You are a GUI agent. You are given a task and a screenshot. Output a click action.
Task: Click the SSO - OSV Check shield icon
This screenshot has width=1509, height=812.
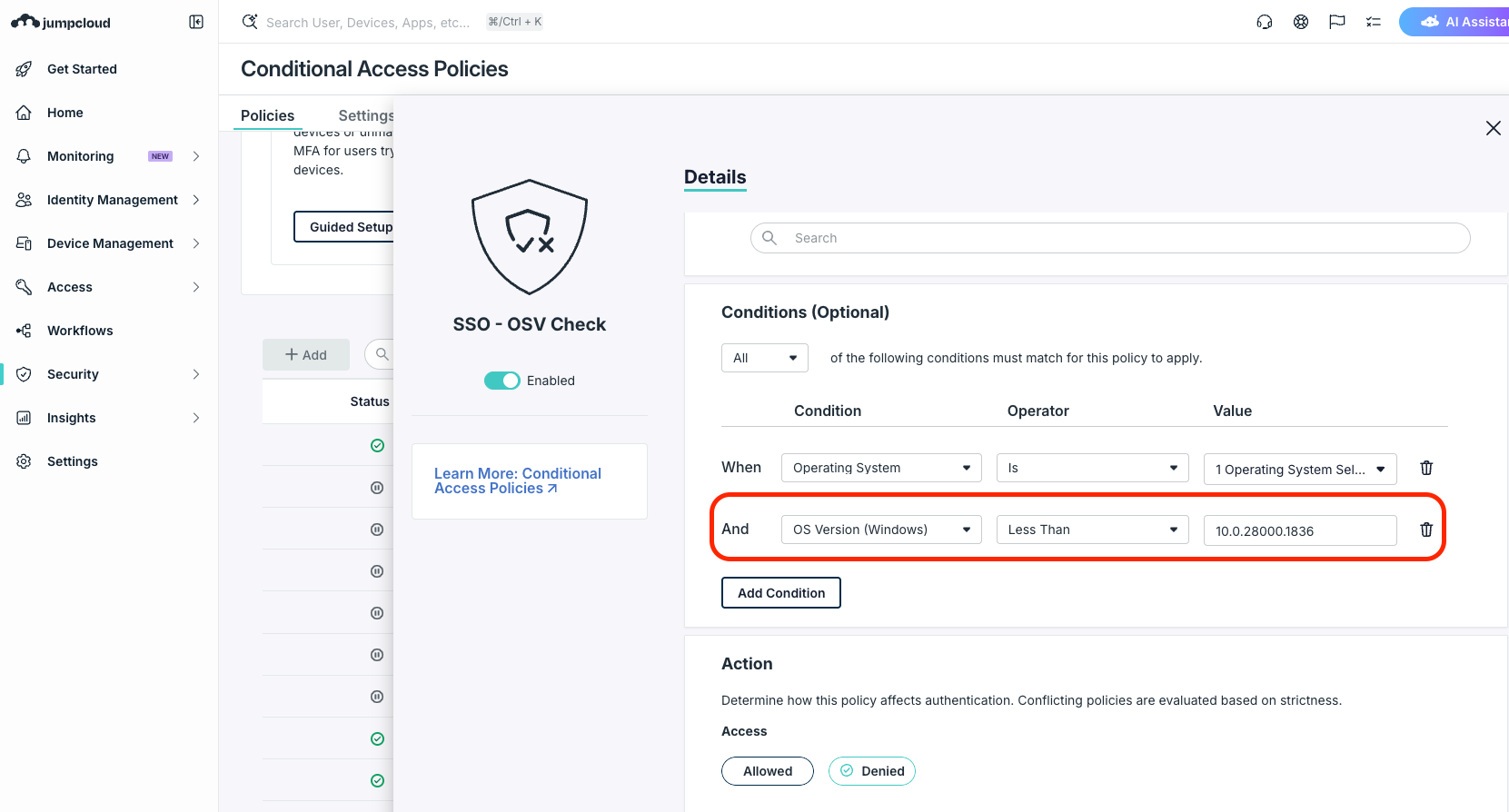530,237
